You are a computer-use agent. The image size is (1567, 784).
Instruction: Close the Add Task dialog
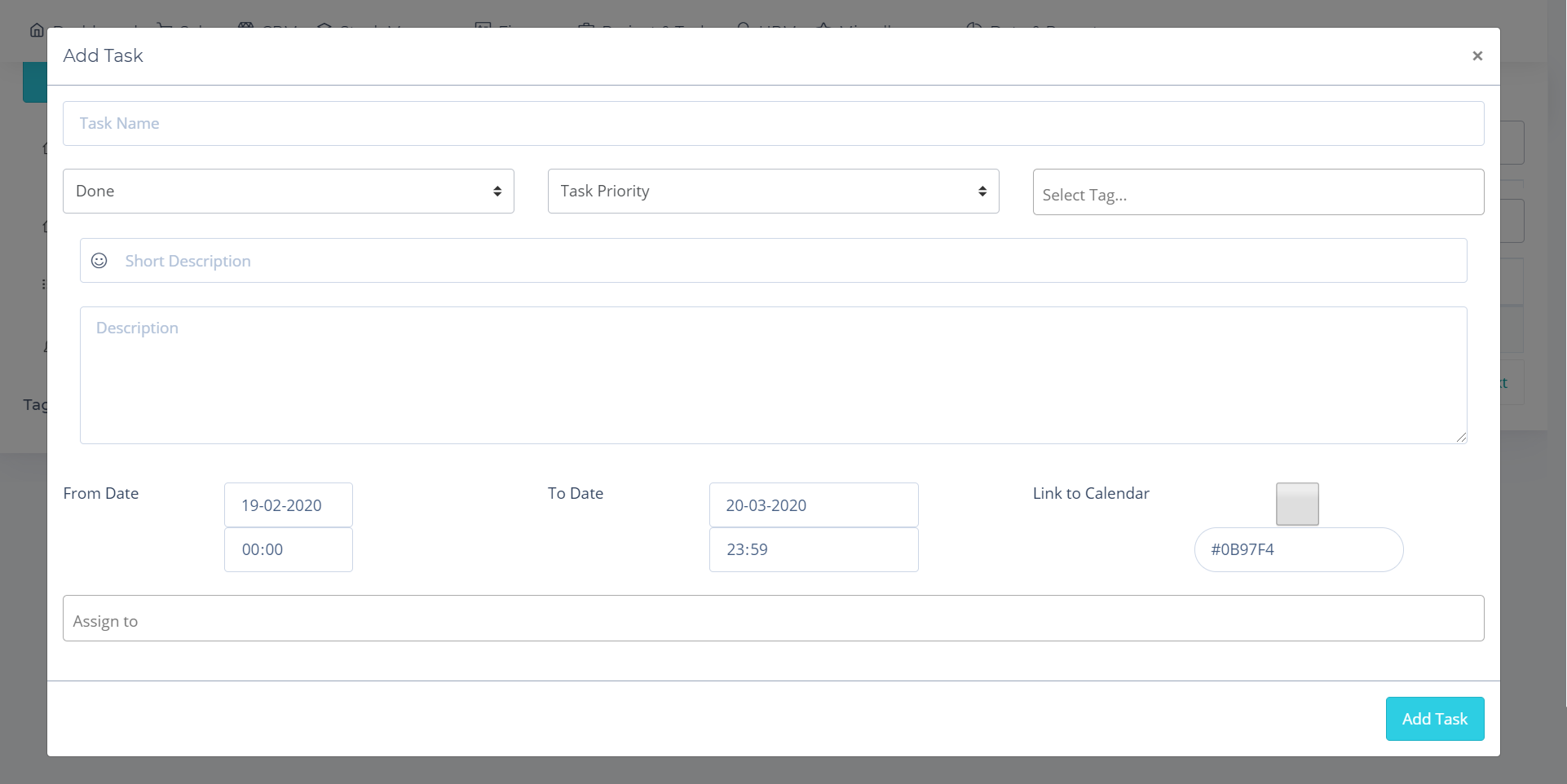click(1477, 56)
